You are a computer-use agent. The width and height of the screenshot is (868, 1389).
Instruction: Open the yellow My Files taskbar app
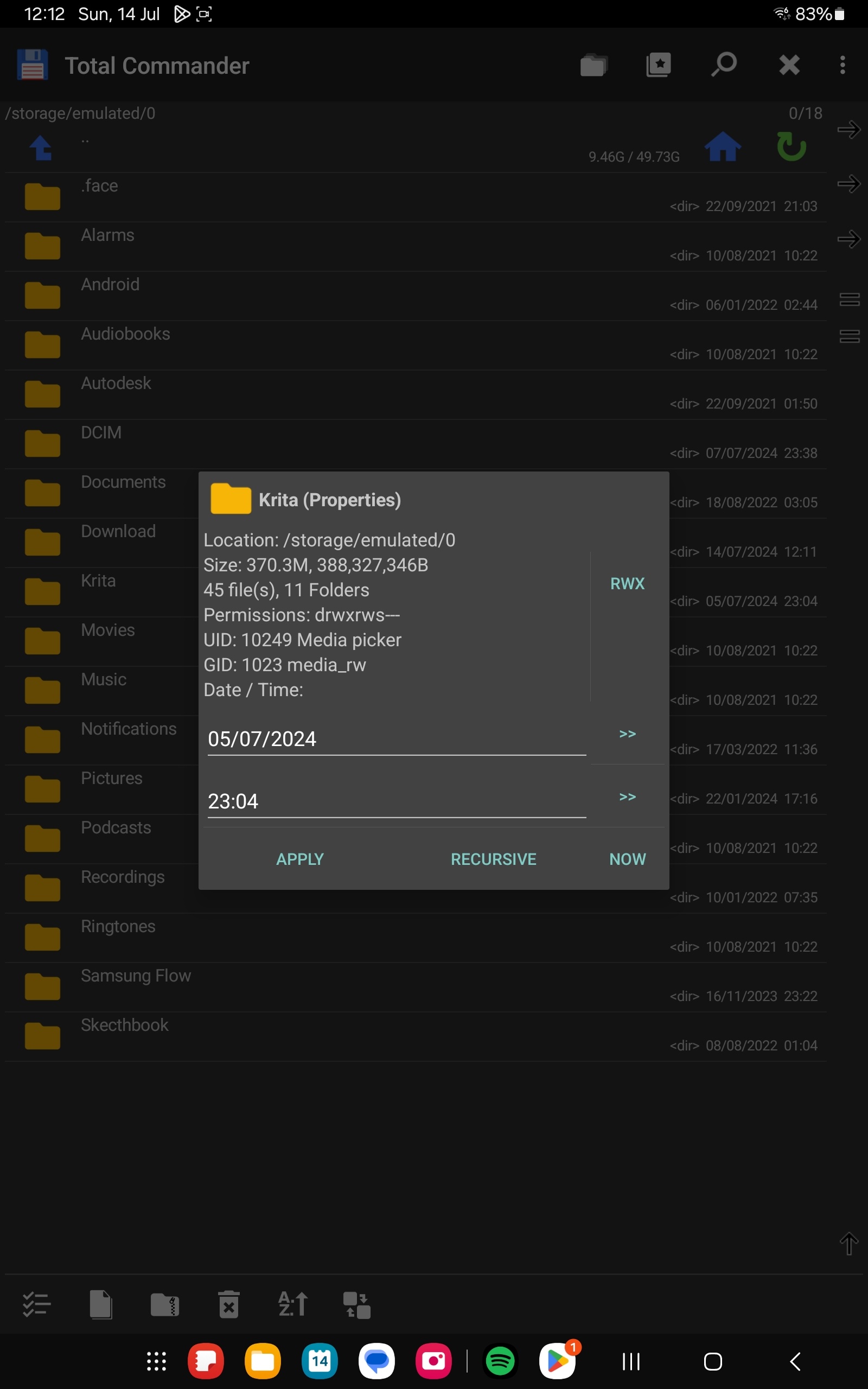[x=263, y=1361]
